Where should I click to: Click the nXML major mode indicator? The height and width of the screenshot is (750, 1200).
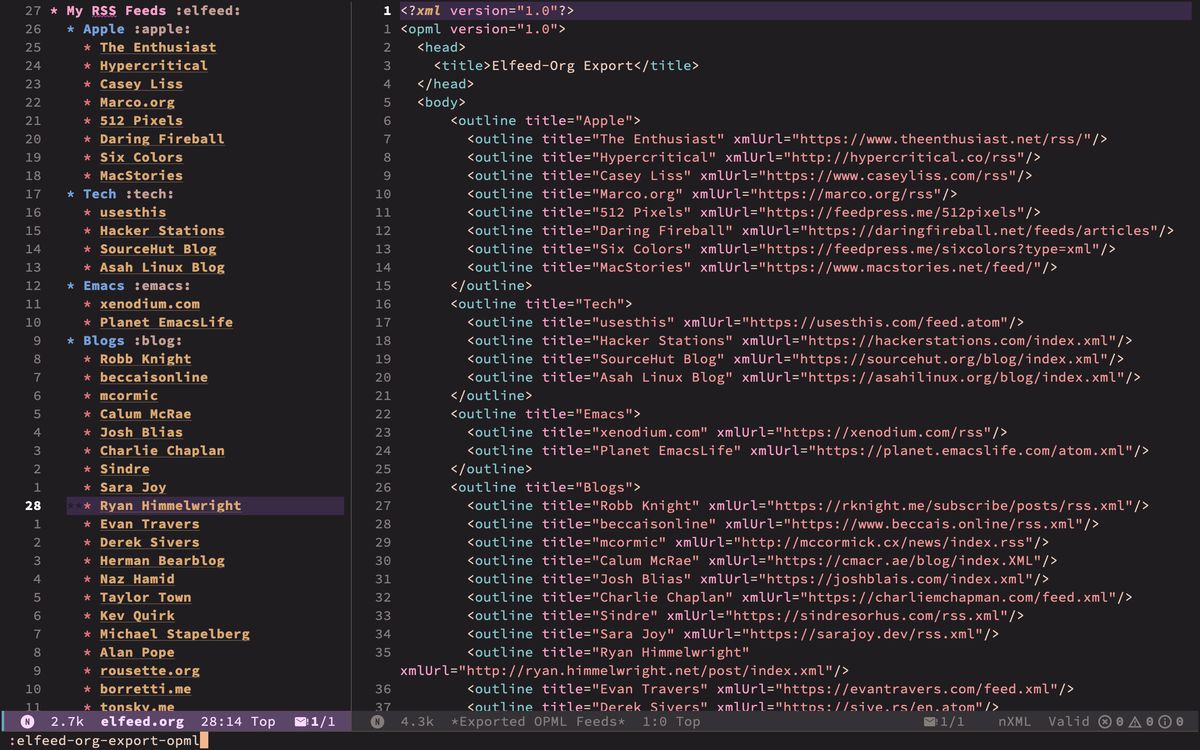1015,721
